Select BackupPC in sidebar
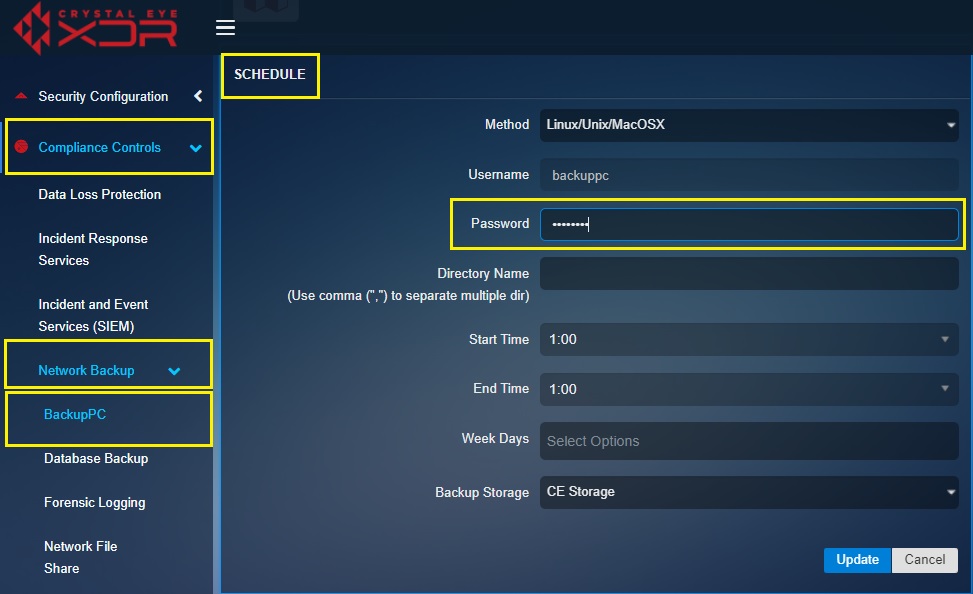This screenshot has height=594, width=973. coord(74,415)
